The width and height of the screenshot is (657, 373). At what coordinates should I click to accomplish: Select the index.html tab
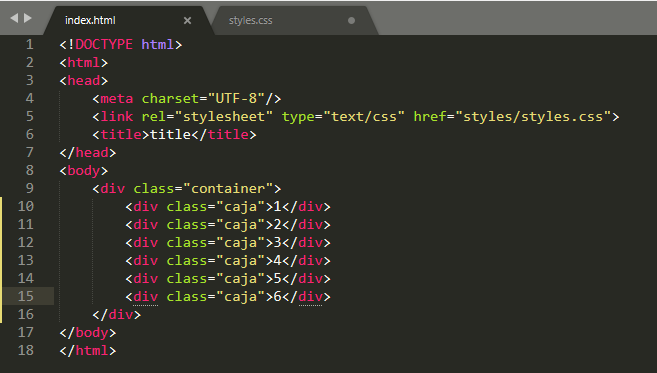tap(90, 21)
